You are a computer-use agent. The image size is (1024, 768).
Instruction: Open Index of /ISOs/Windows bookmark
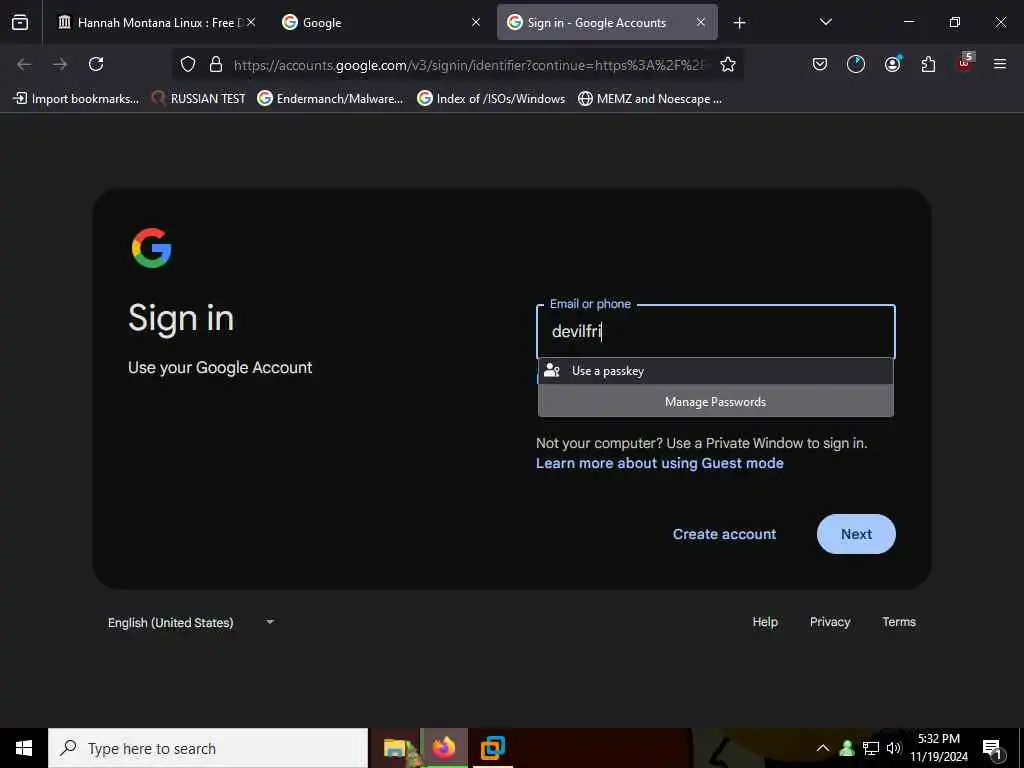pos(491,99)
